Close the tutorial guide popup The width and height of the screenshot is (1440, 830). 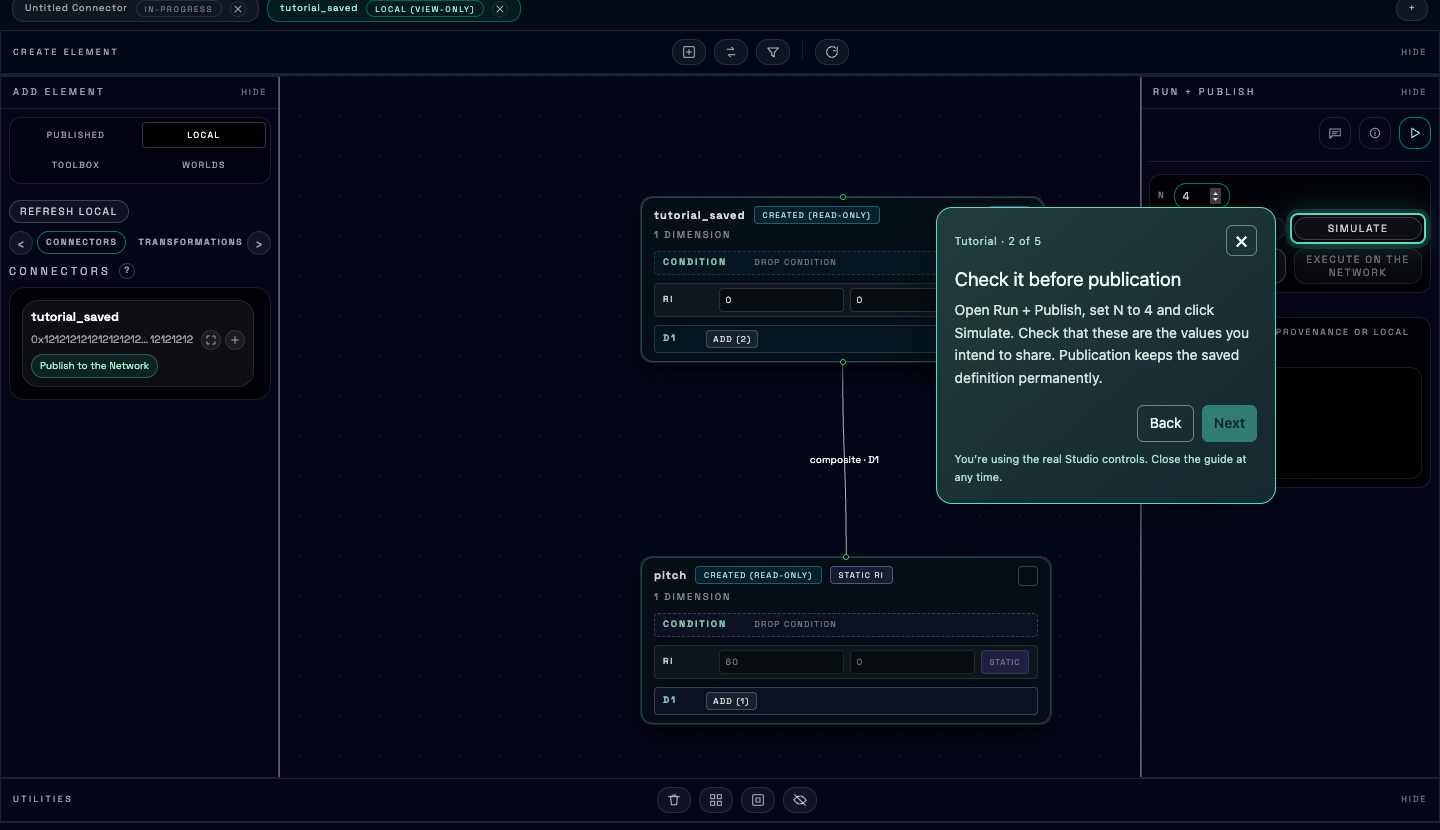point(1241,241)
